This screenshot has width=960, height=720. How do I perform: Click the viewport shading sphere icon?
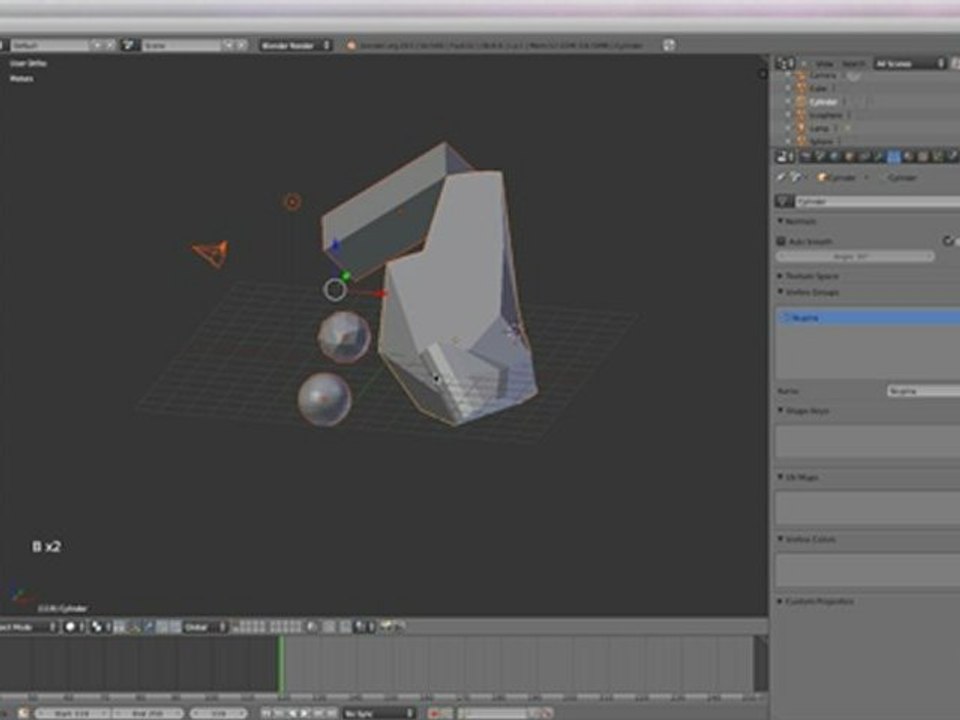pos(70,627)
